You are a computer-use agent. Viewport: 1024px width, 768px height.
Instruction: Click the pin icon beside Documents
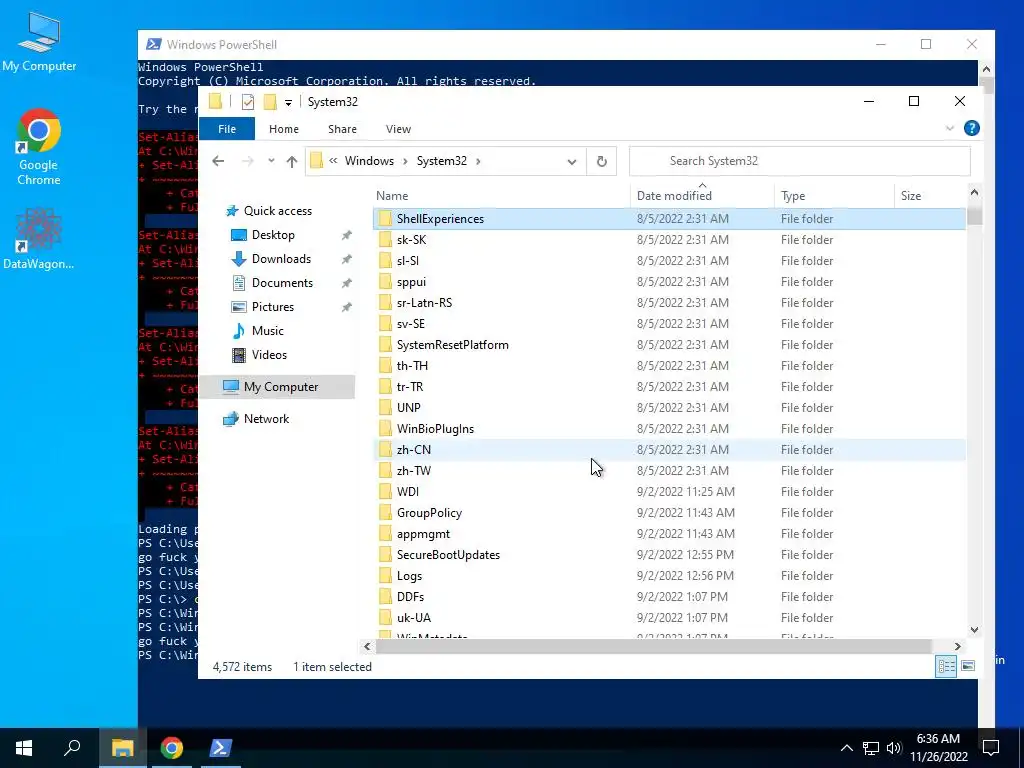347,283
